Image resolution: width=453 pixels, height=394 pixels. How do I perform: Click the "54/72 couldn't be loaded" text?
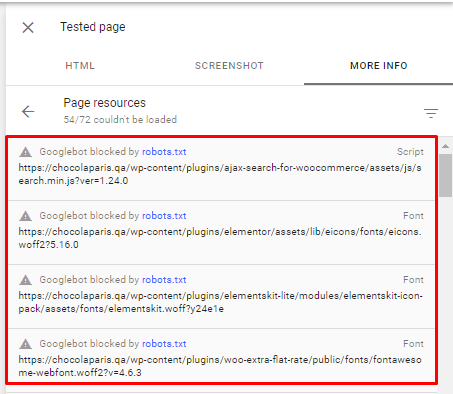pyautogui.click(x=120, y=120)
